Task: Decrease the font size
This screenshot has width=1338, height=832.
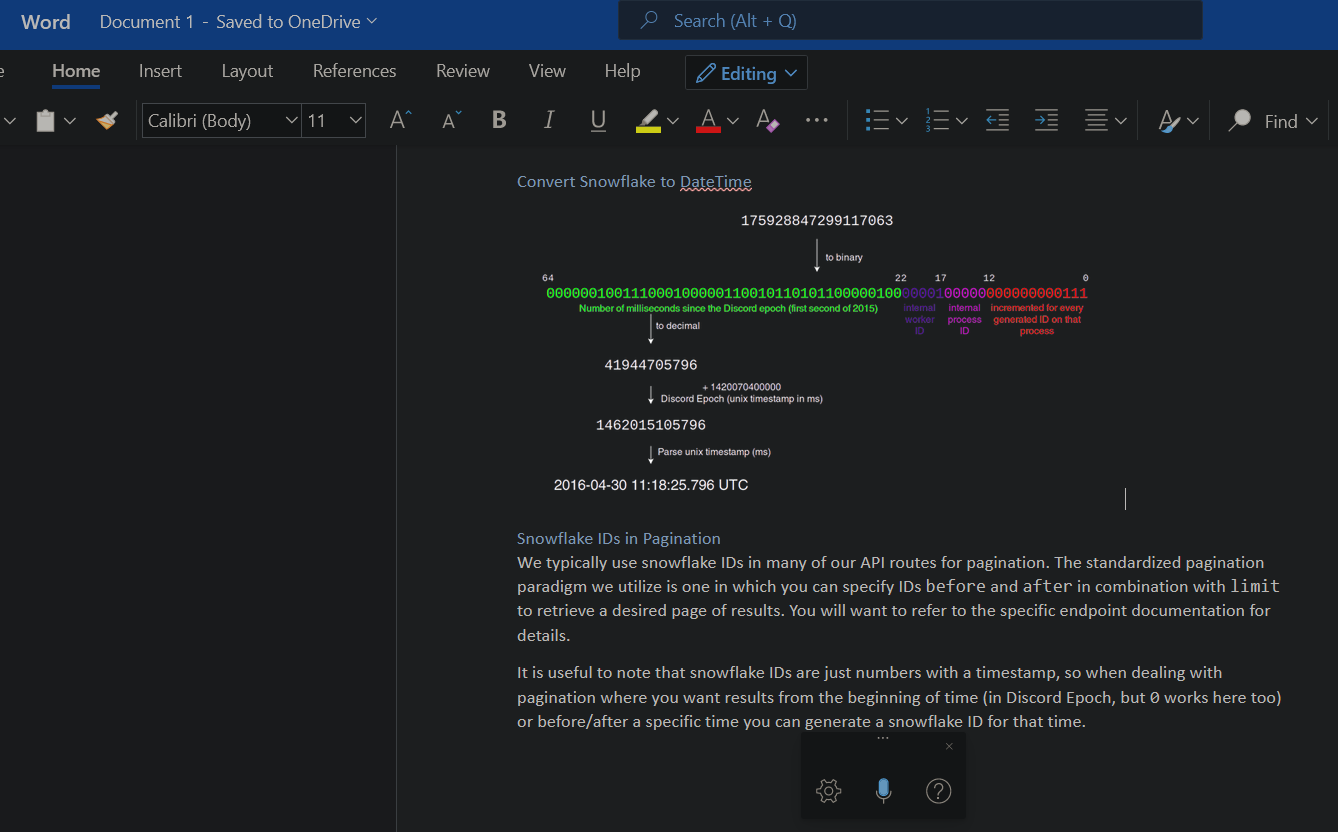Action: pyautogui.click(x=451, y=120)
